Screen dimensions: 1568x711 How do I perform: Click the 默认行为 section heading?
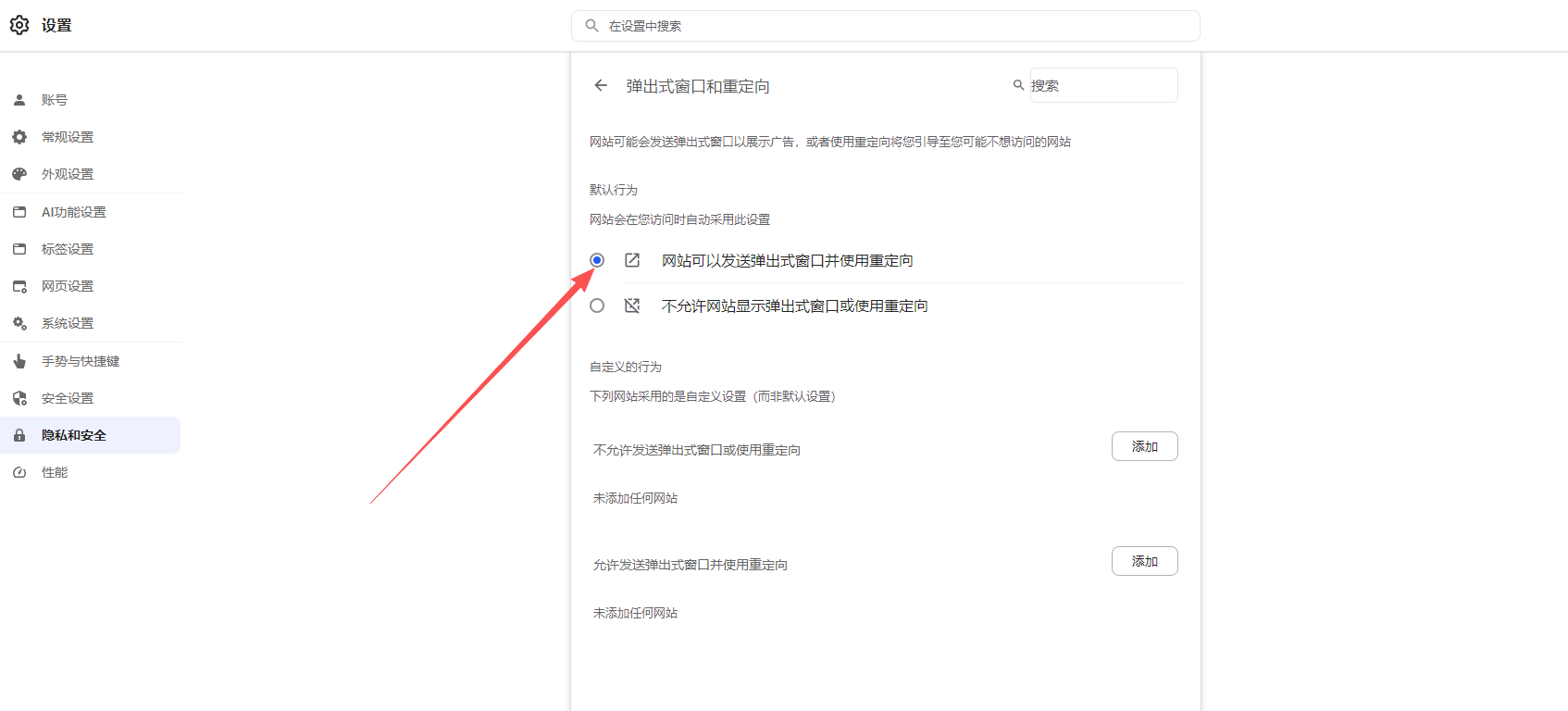point(614,190)
